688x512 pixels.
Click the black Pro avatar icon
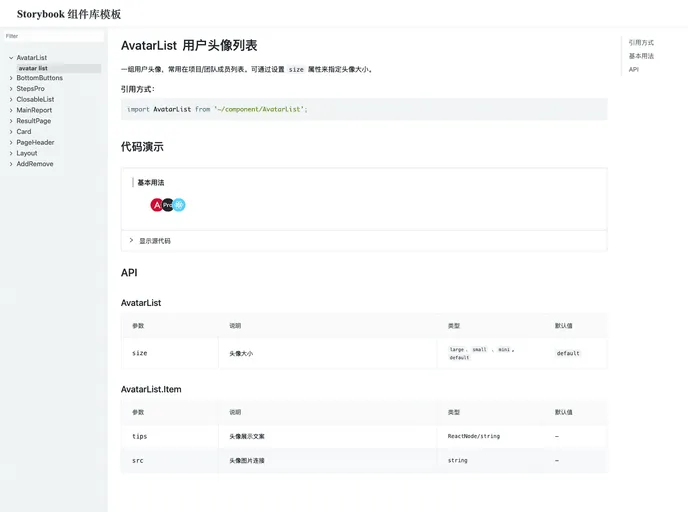(168, 205)
